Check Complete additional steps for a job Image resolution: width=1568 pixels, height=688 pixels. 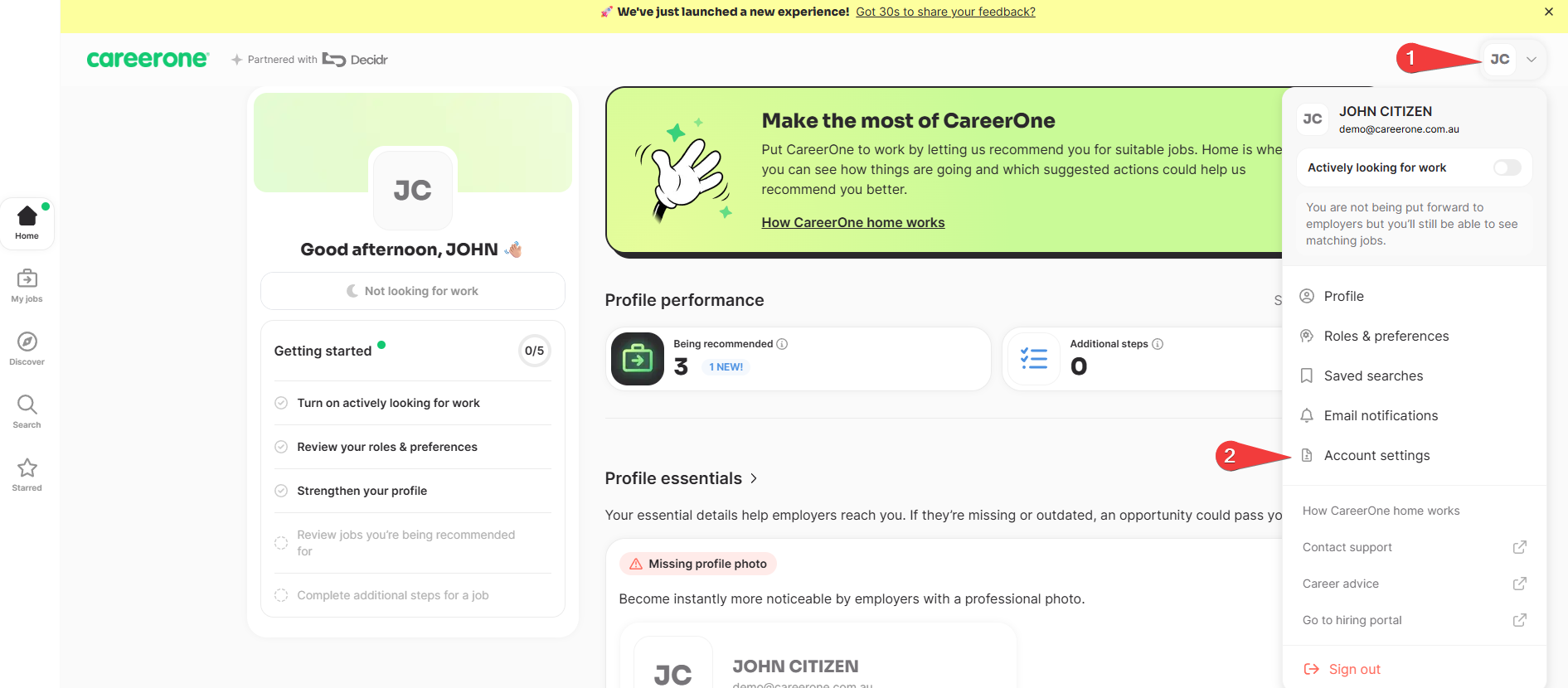coord(281,595)
